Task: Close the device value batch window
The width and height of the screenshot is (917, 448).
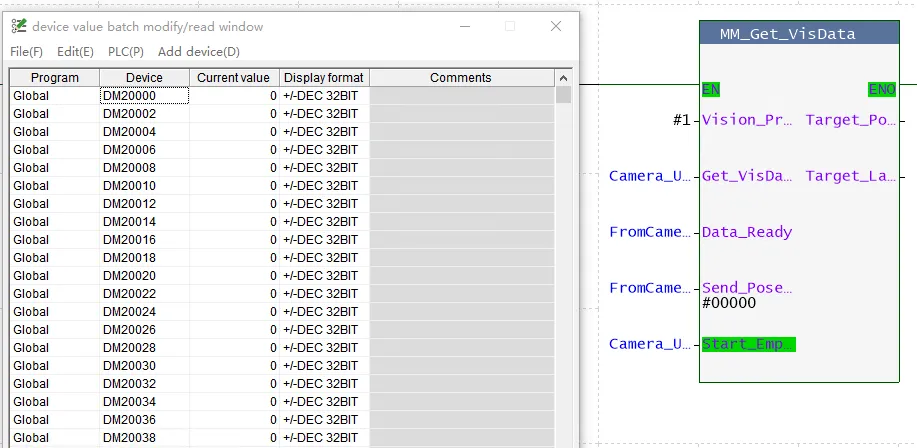Action: [556, 27]
